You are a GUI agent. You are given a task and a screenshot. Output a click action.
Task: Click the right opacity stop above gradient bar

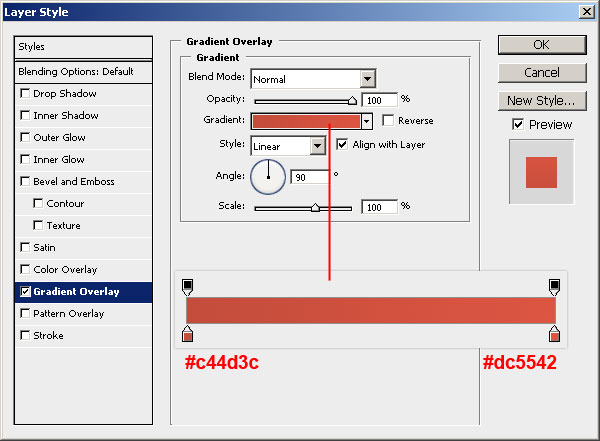pos(554,288)
